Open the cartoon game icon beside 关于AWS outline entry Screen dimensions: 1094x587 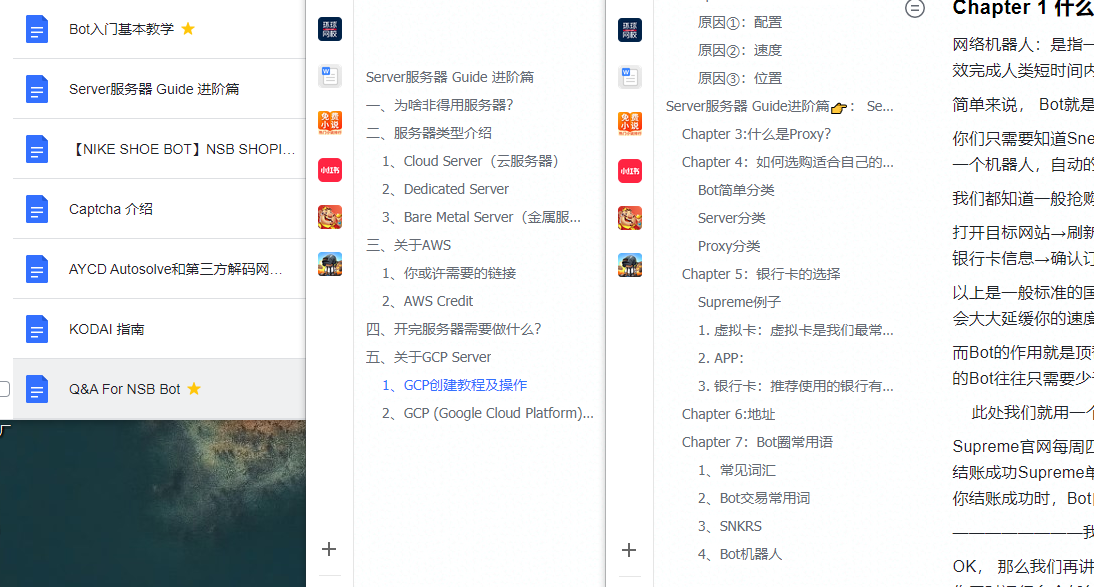tap(330, 217)
